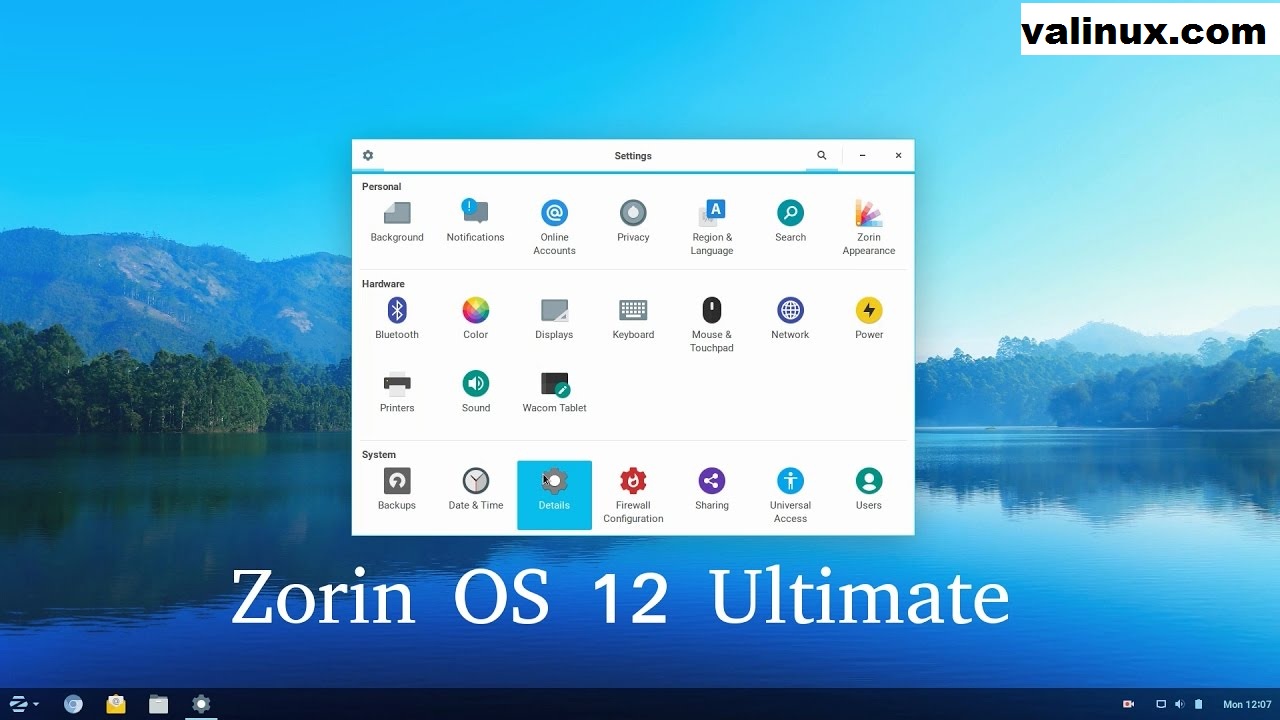1280x720 pixels.
Task: Open the Sharing settings
Action: (x=712, y=490)
